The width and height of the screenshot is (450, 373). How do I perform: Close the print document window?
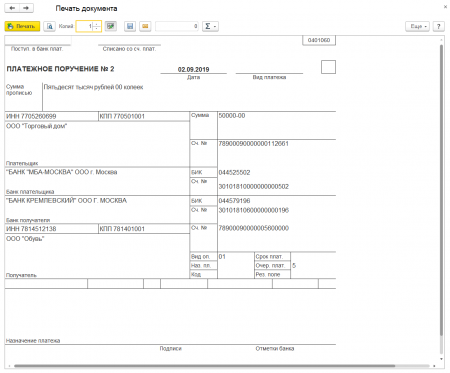point(445,7)
